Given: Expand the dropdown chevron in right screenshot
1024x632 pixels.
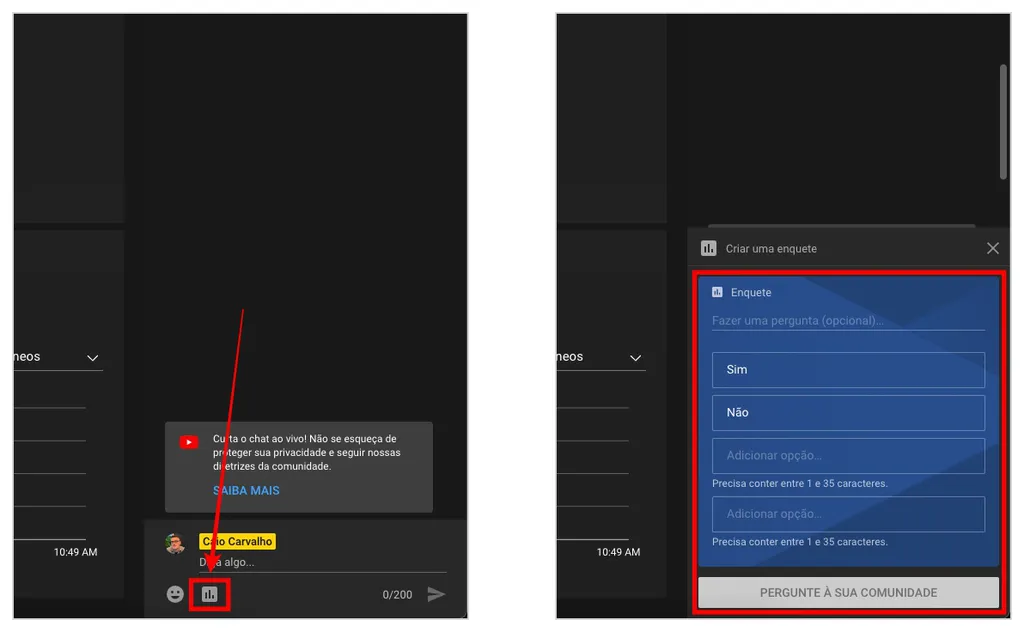Looking at the screenshot, I should coord(635,358).
